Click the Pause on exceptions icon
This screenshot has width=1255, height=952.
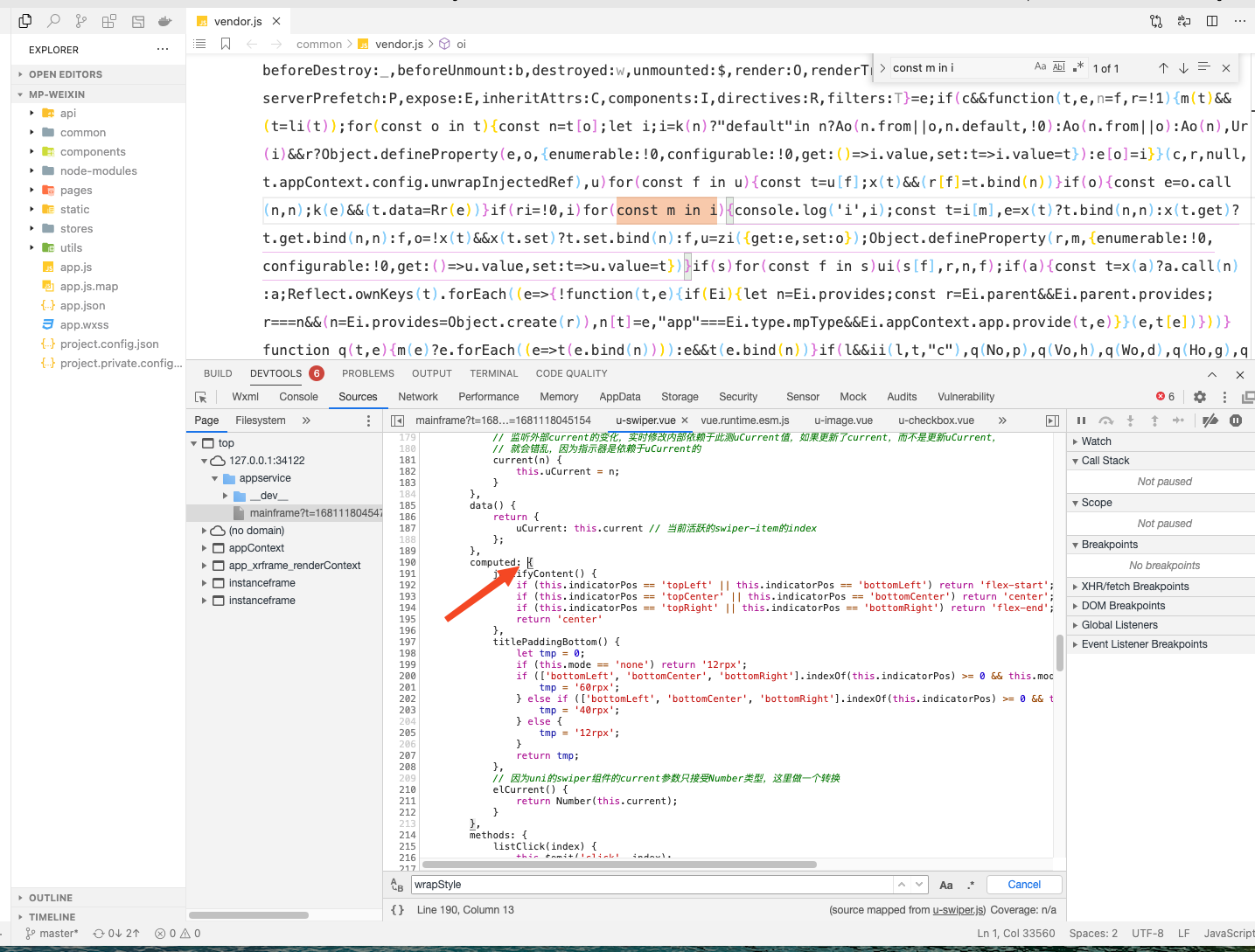tap(1235, 420)
